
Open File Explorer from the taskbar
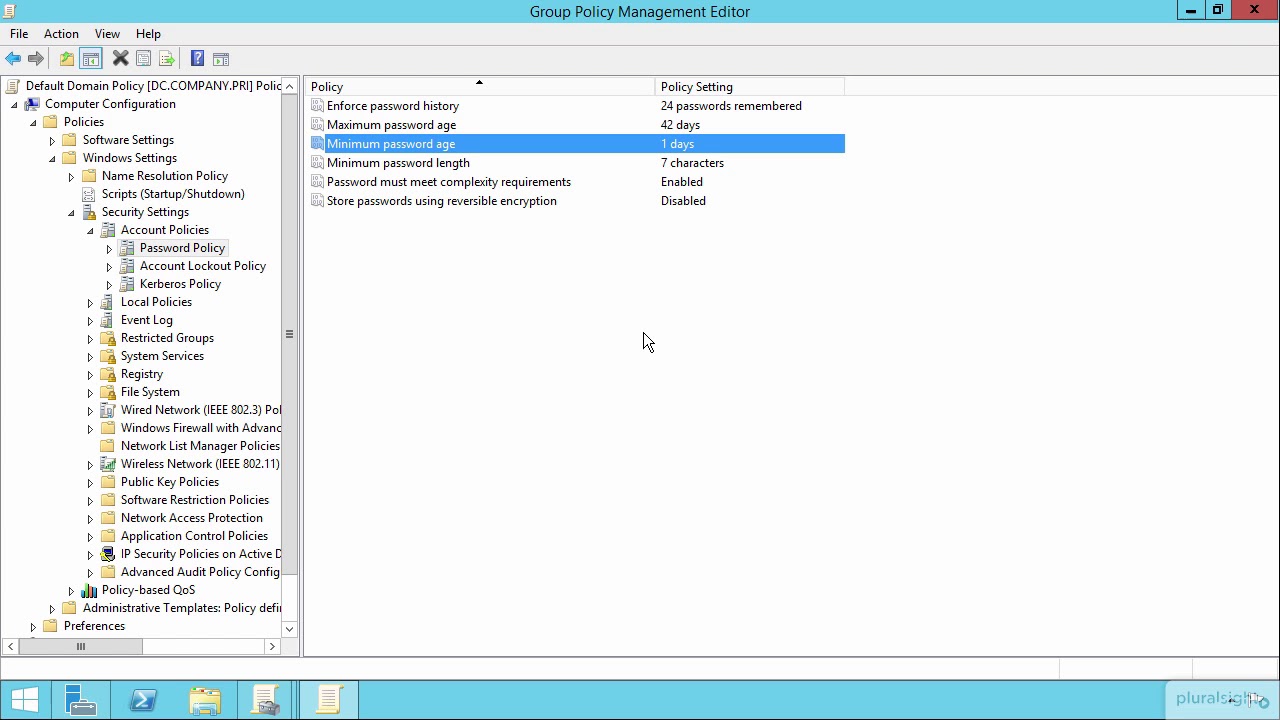[x=205, y=700]
